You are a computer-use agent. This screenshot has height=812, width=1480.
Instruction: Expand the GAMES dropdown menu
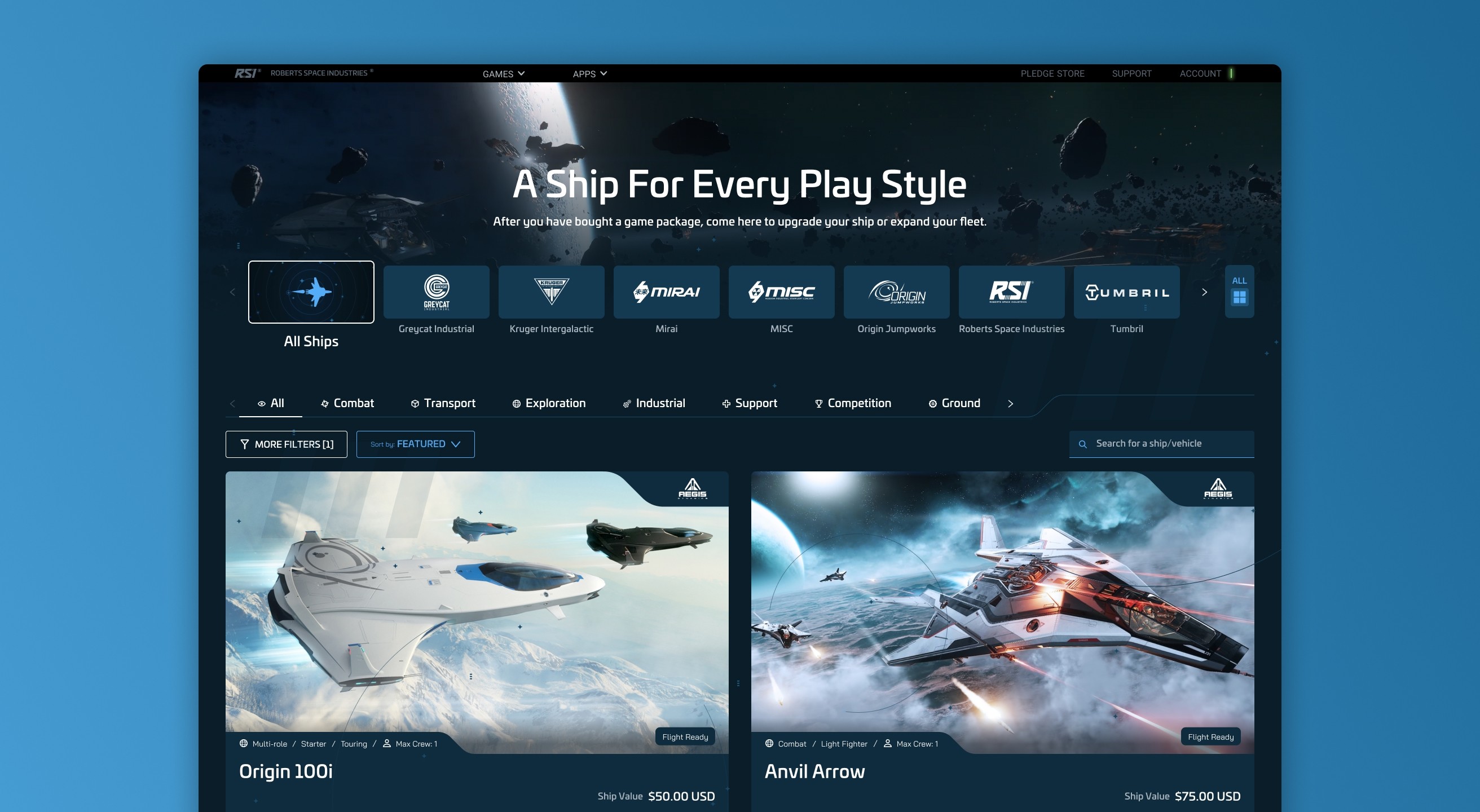tap(503, 74)
